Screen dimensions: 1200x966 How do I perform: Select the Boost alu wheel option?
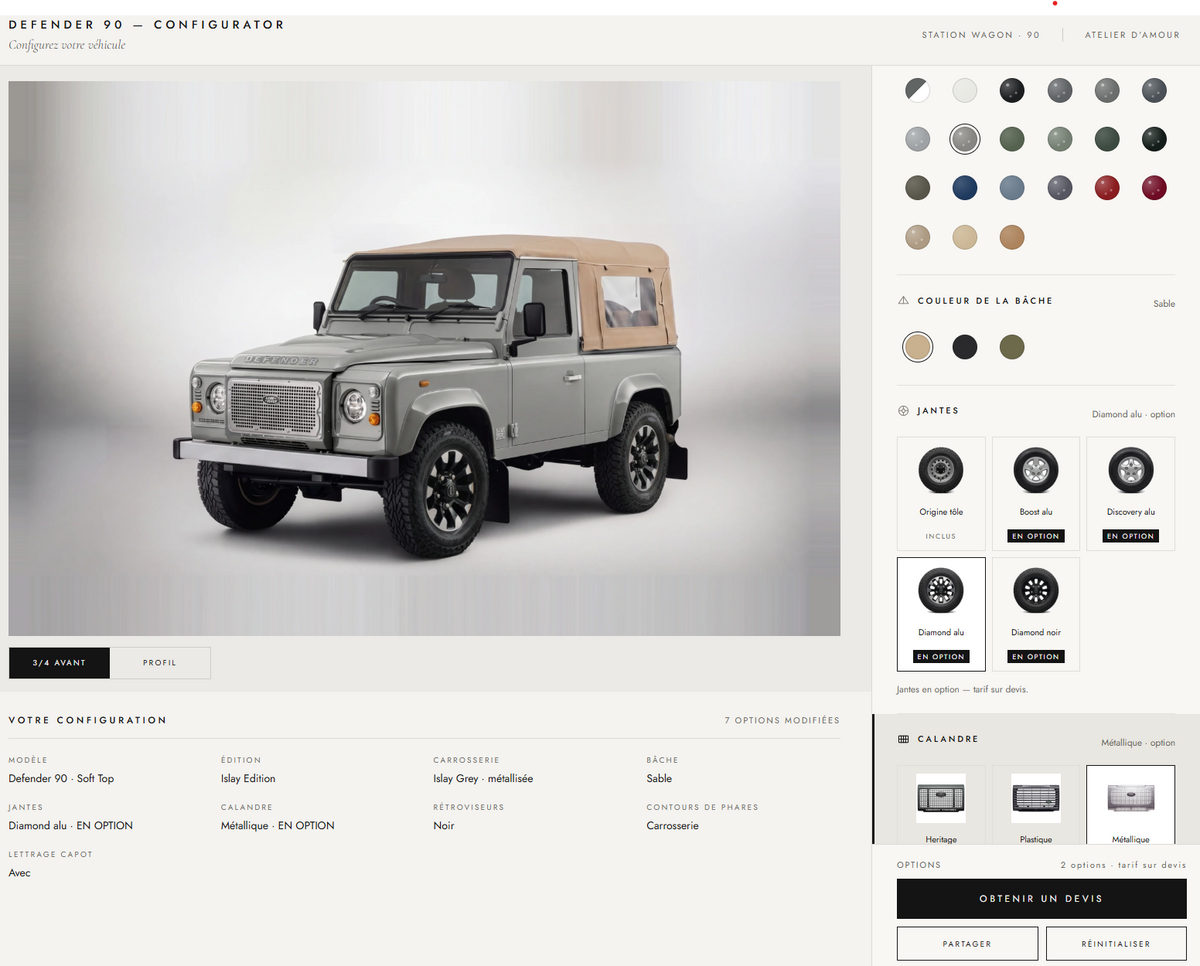(x=1036, y=494)
